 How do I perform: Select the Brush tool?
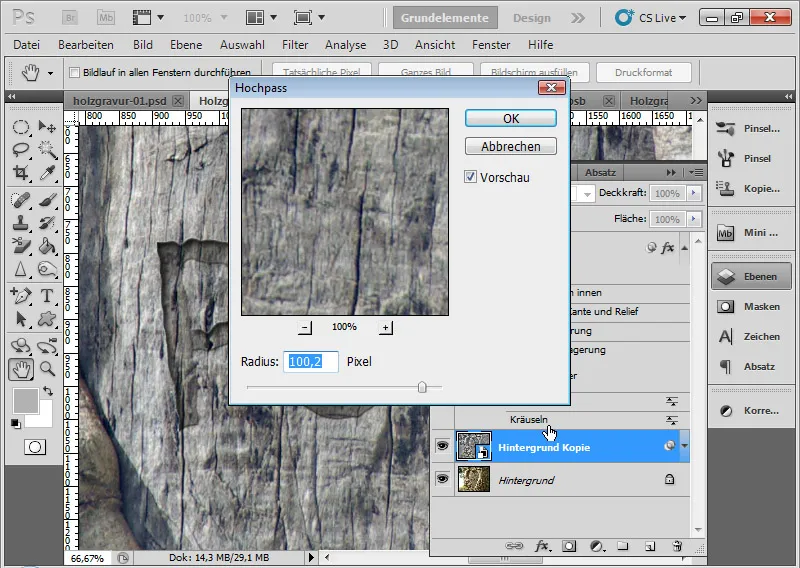[x=47, y=200]
